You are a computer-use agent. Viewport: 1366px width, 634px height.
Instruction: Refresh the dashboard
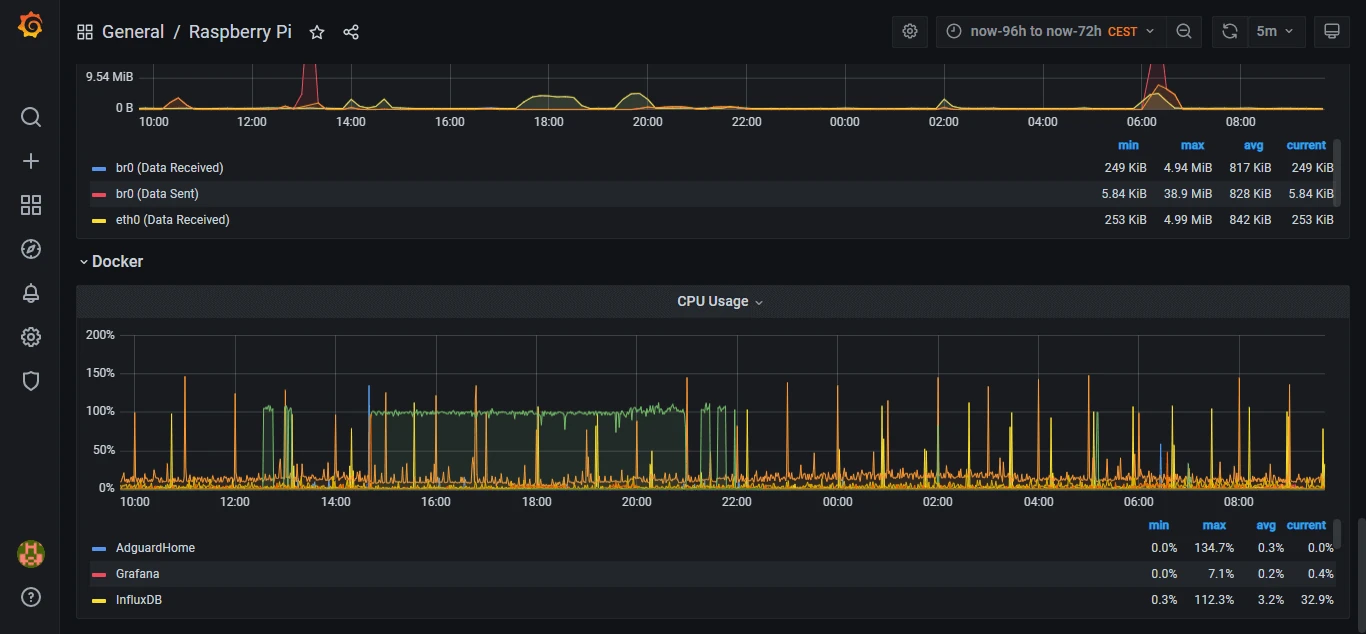1230,31
